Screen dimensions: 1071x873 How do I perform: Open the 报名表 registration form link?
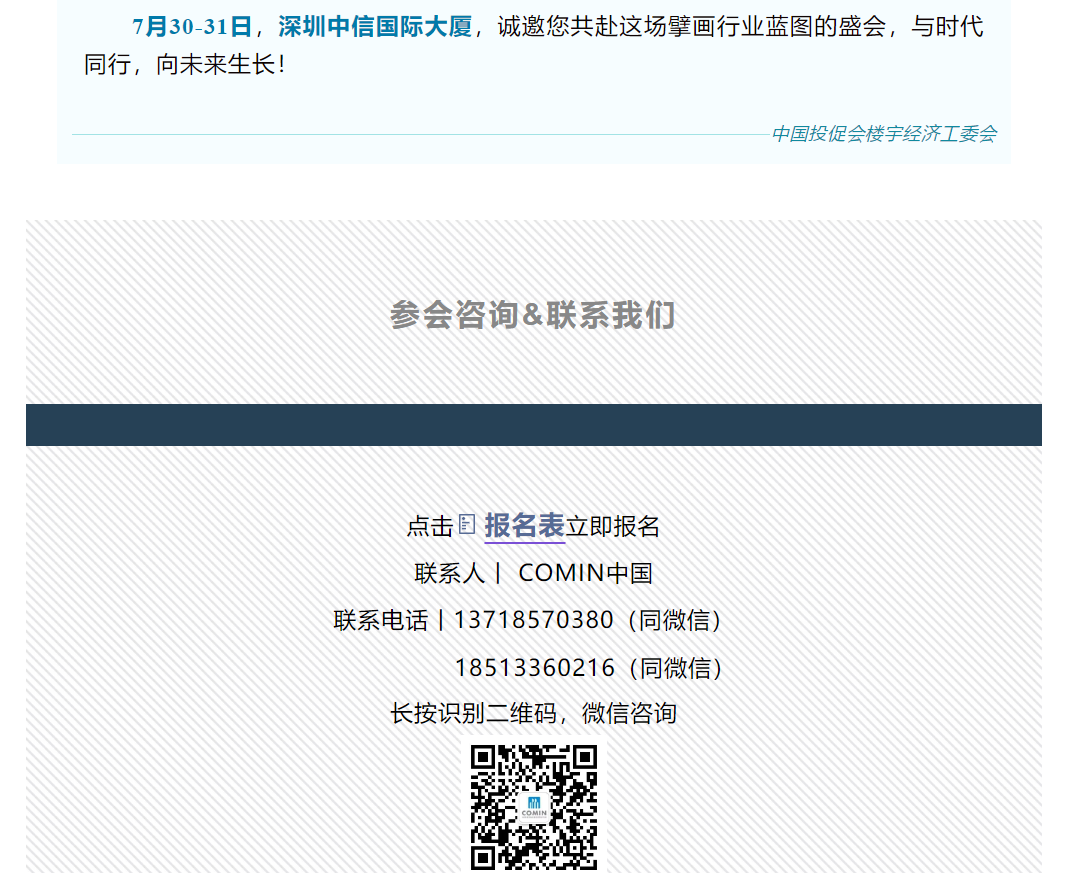point(524,525)
